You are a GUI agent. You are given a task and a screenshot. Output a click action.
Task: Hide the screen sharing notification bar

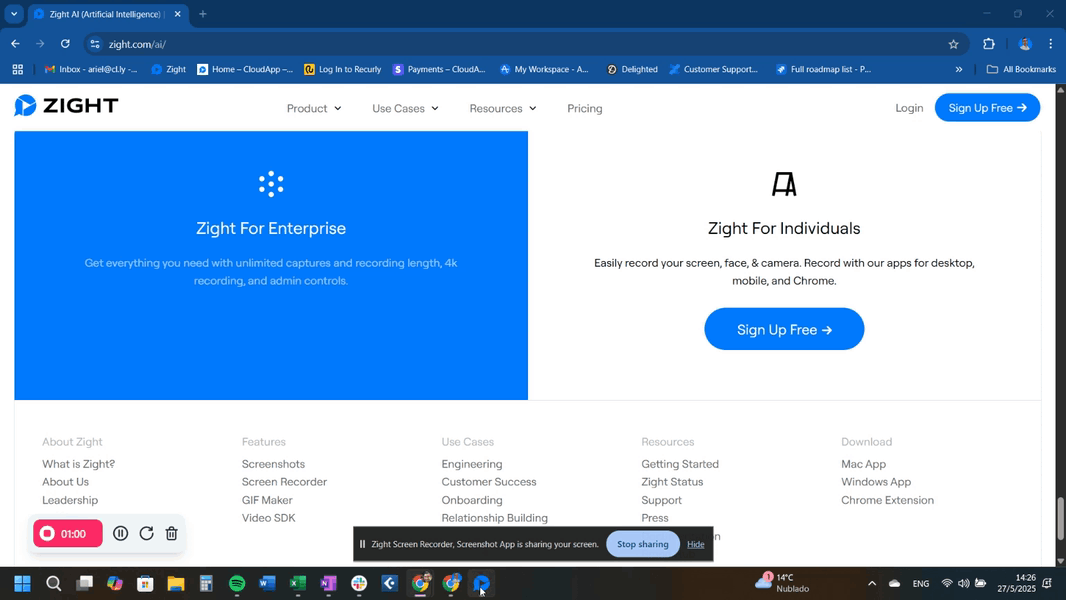click(x=695, y=544)
